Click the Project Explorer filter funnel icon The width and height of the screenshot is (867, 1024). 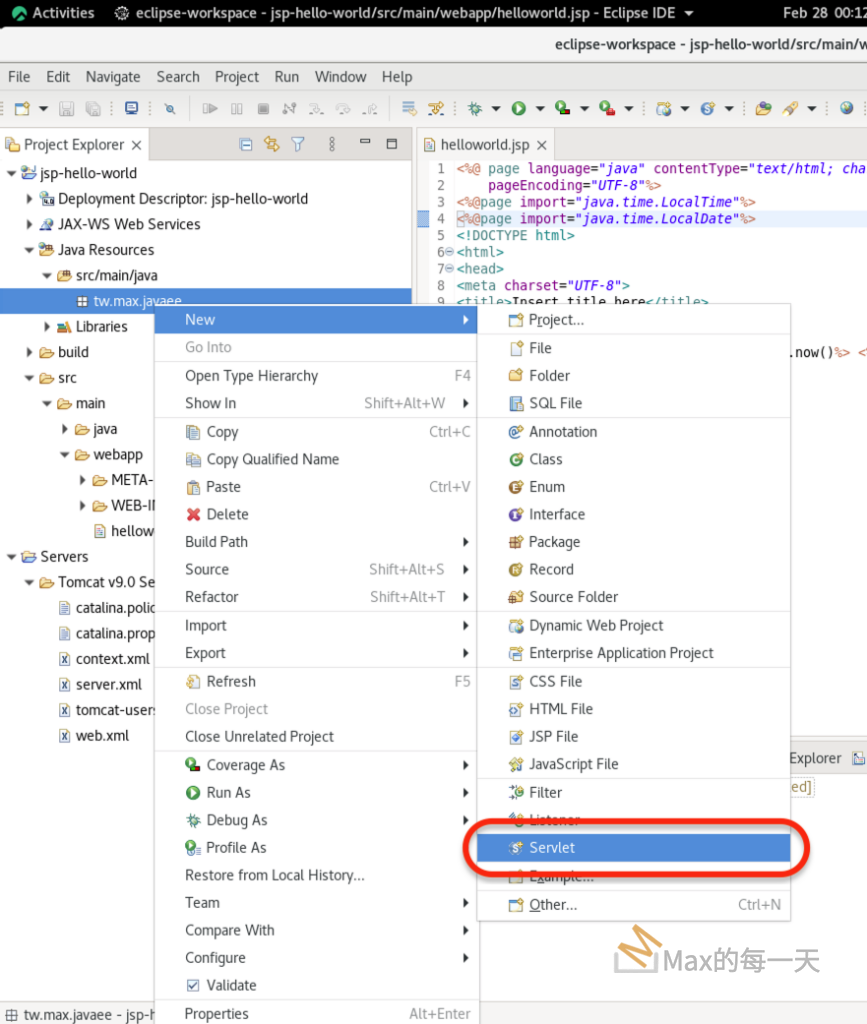coord(297,144)
